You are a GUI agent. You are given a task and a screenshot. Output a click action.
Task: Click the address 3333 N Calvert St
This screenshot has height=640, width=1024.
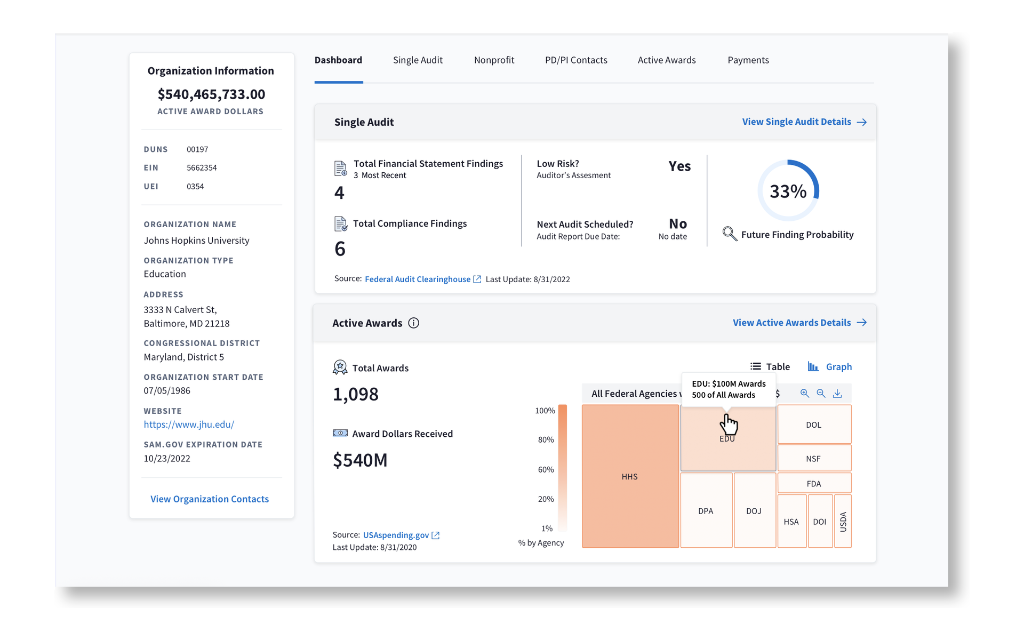[x=180, y=310]
